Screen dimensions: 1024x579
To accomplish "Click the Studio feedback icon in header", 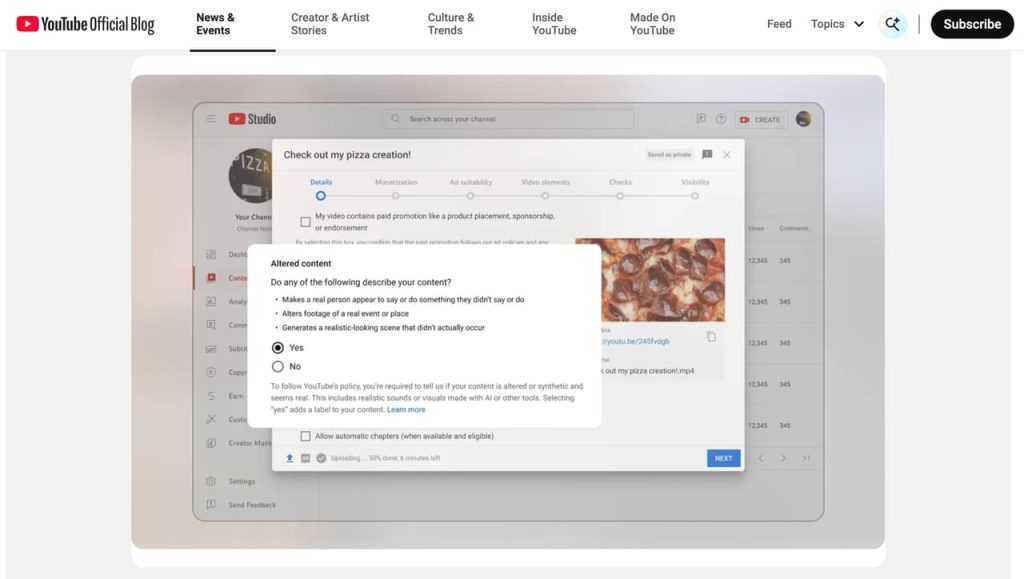I will point(701,119).
